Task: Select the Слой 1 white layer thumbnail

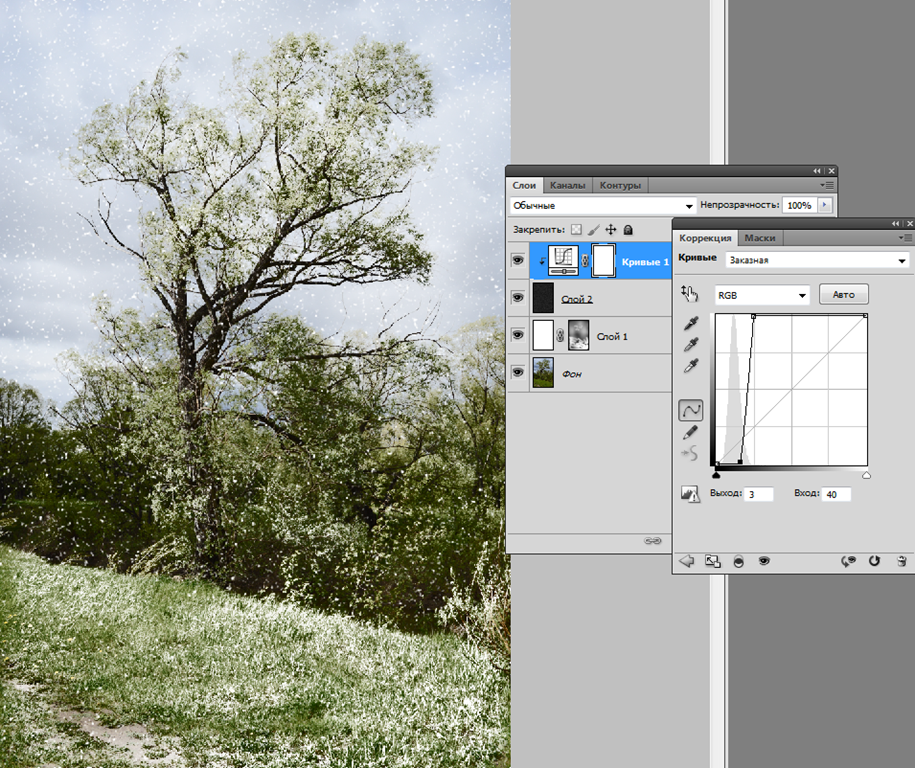Action: point(543,335)
